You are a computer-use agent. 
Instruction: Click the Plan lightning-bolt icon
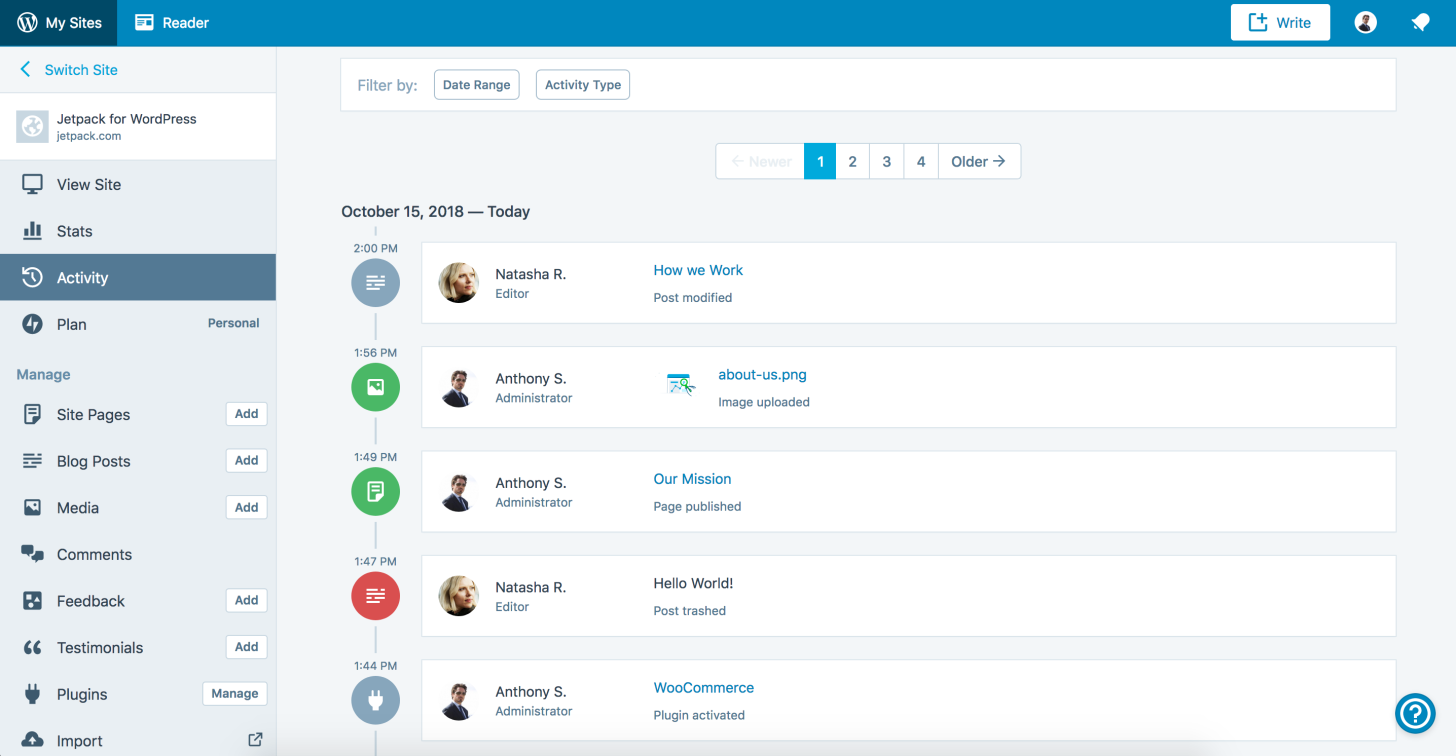coord(31,324)
